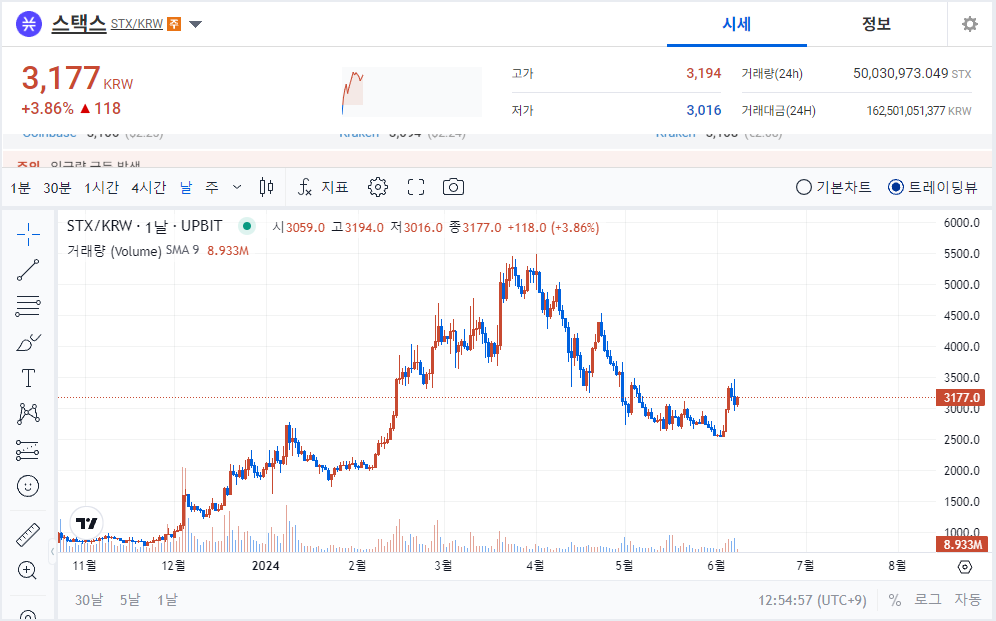
Task: Open the forecasting and measurement tools
Action: point(28,450)
